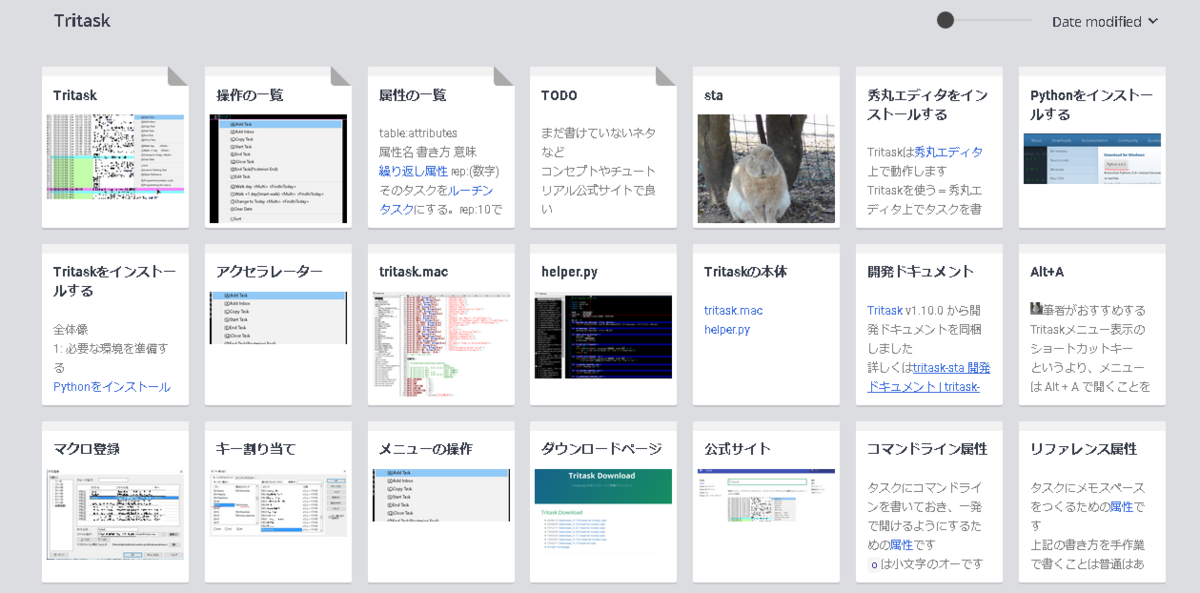Viewport: 1200px width, 593px height.
Task: Click the Tritask project title
Action: [82, 21]
